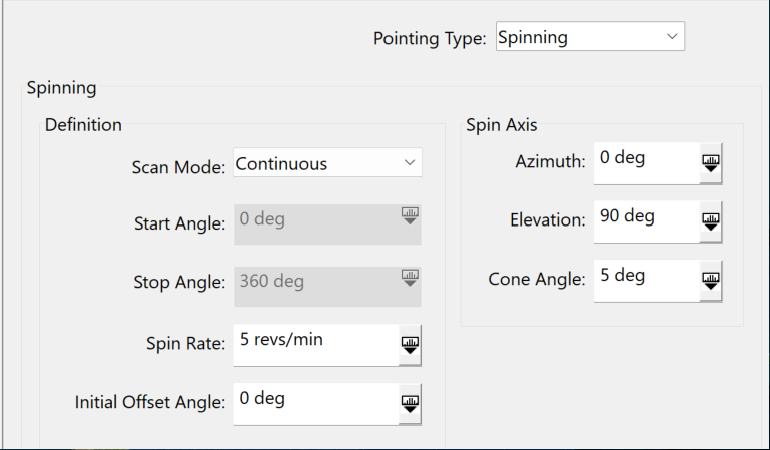
Task: Edit the Cone Angle value field
Action: point(644,280)
